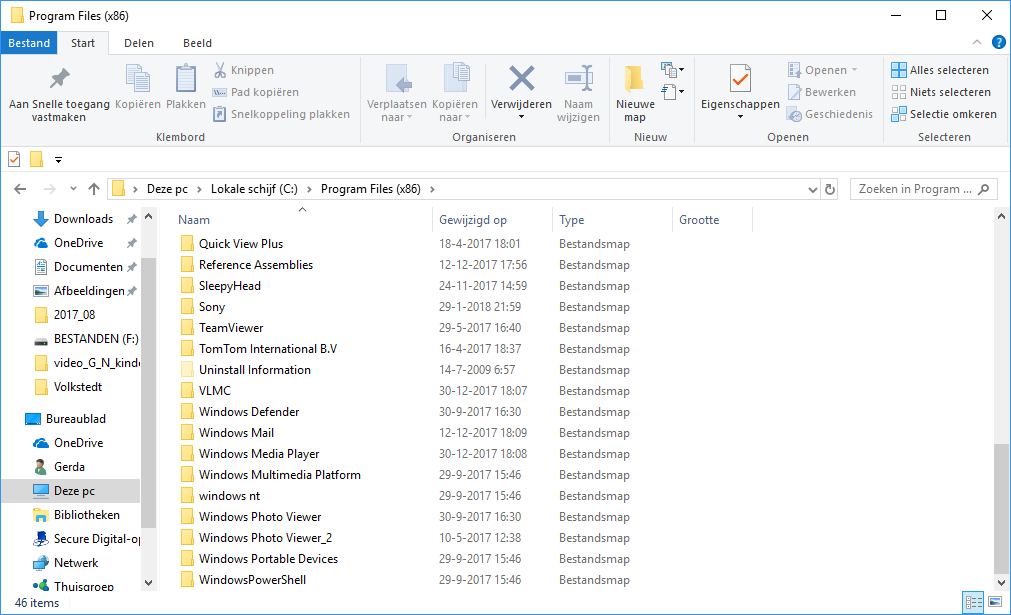Refresh the folder view in address bar
Image resolution: width=1011 pixels, height=615 pixels.
point(829,189)
